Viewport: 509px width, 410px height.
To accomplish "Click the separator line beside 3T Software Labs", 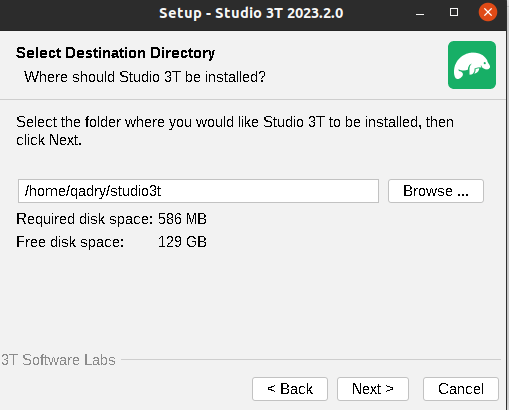I will click(311, 360).
